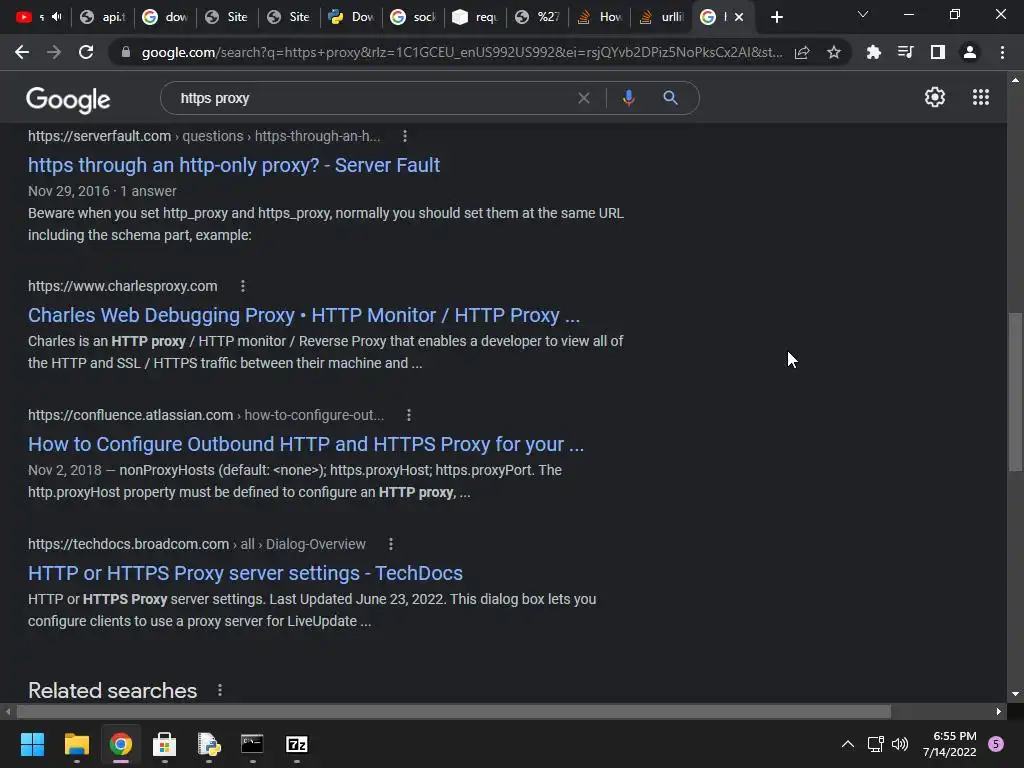Switch to the 'requ' tab
Viewport: 1024px width, 768px height.
pyautogui.click(x=475, y=17)
